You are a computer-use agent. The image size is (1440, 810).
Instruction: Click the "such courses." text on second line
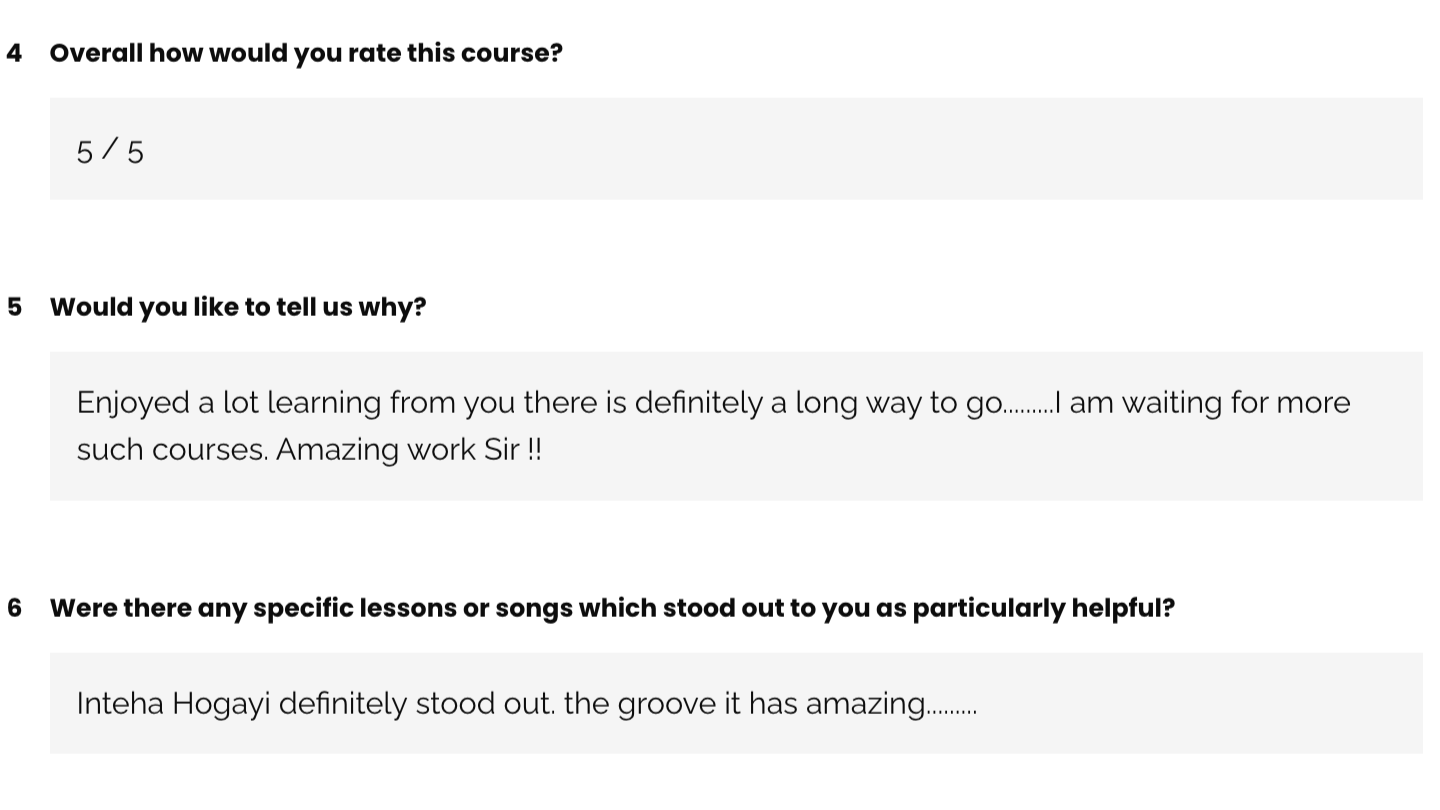[x=172, y=450]
